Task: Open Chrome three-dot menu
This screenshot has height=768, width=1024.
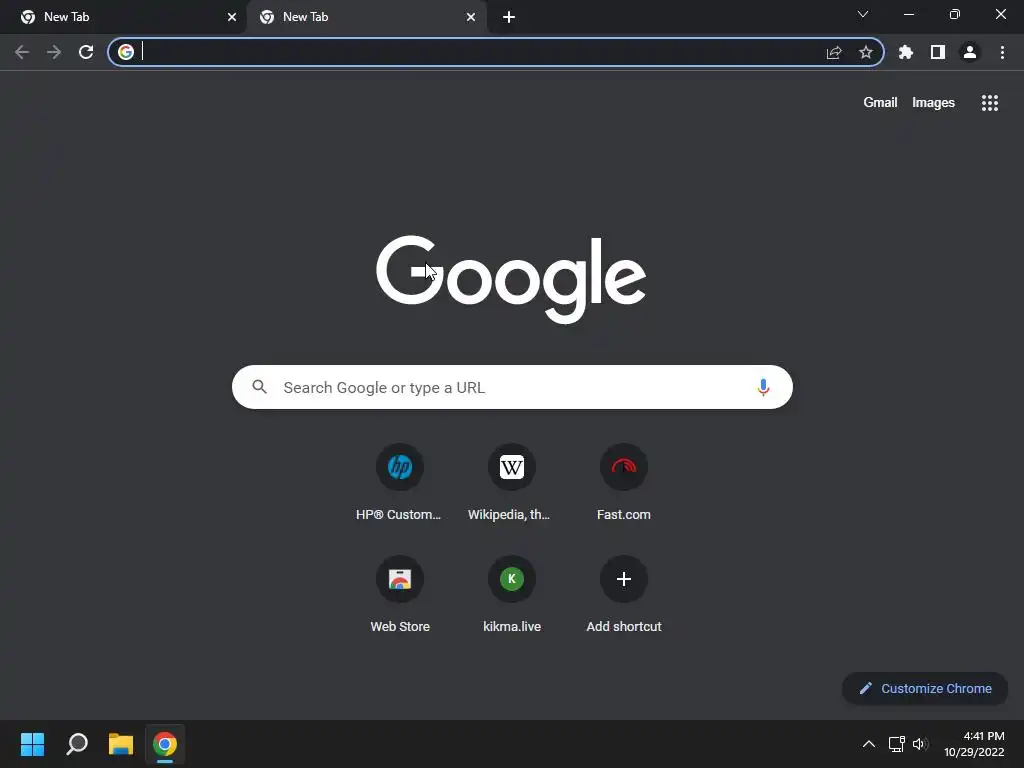Action: [x=1002, y=52]
